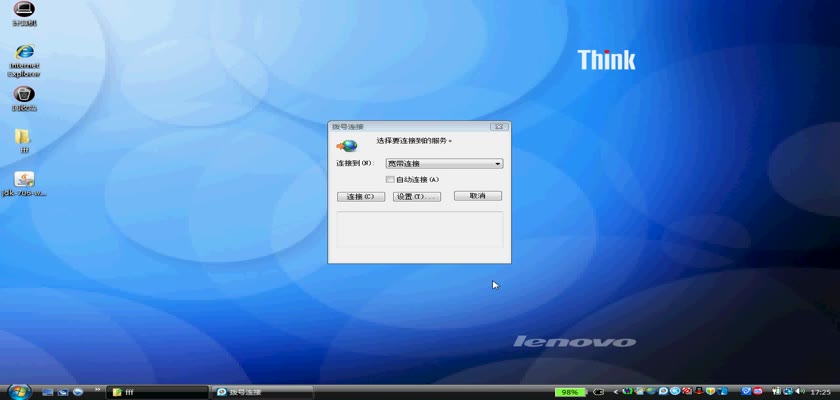Click the red top hat tray icon
The width and height of the screenshot is (840, 400).
tap(699, 392)
